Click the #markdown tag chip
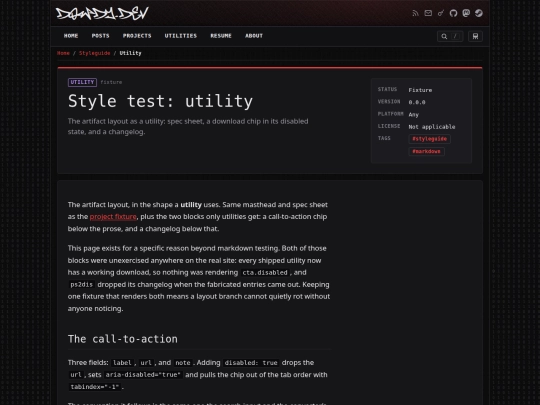The height and width of the screenshot is (405, 540). 426,152
